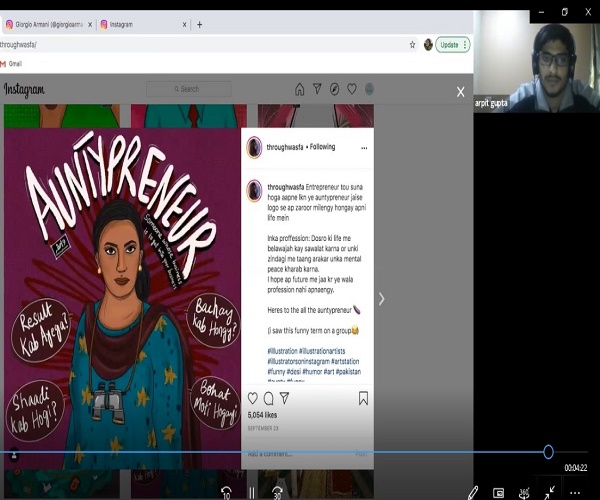This screenshot has width=600, height=500.
Task: Go to next post with right chevron
Action: tap(382, 299)
